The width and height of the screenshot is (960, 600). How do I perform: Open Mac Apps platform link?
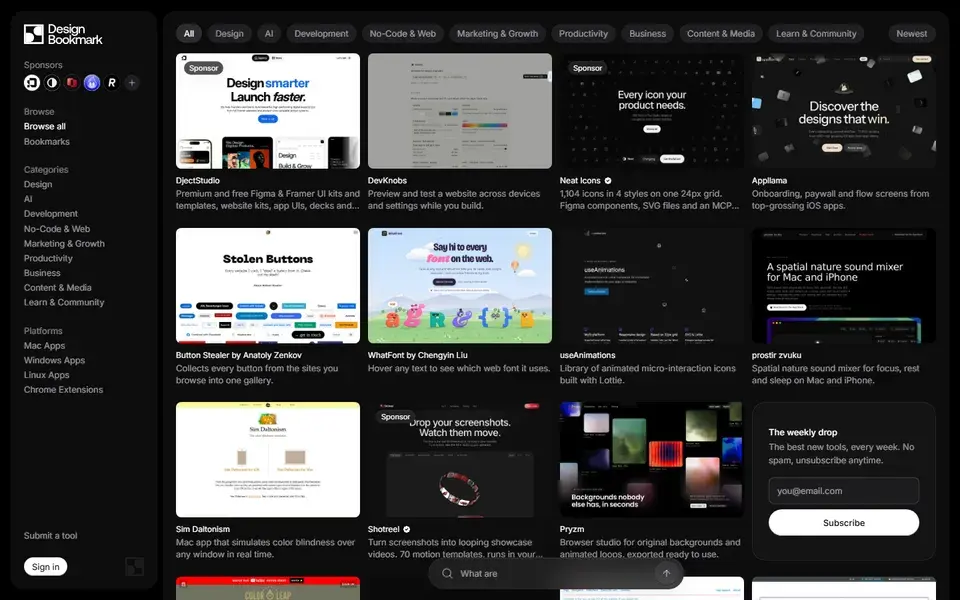pos(44,345)
